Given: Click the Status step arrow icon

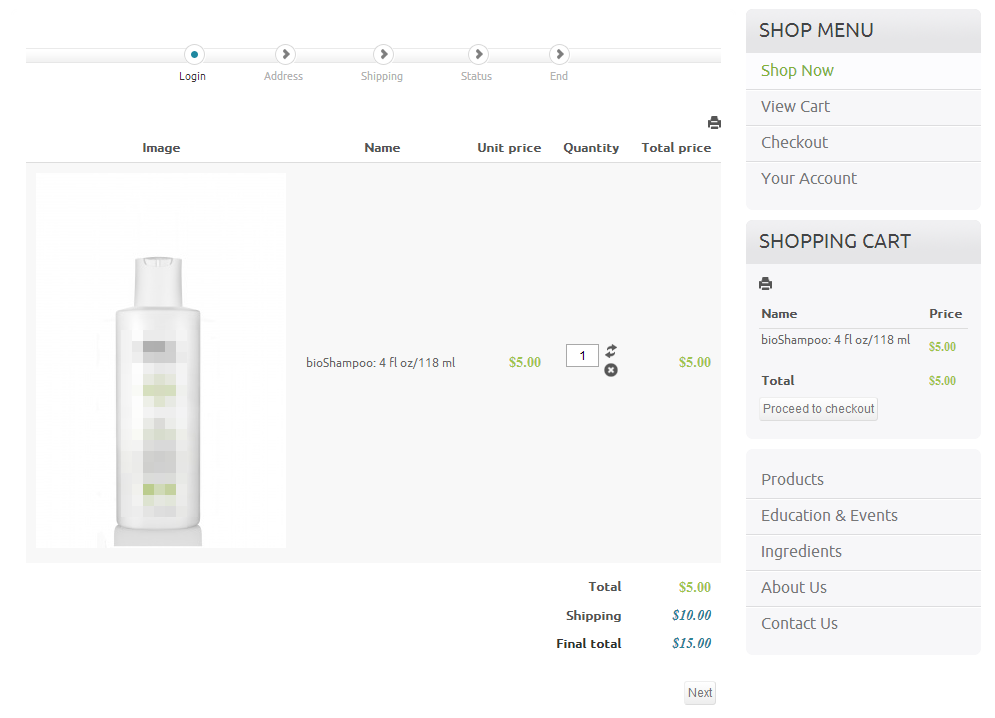Looking at the screenshot, I should click(x=478, y=54).
